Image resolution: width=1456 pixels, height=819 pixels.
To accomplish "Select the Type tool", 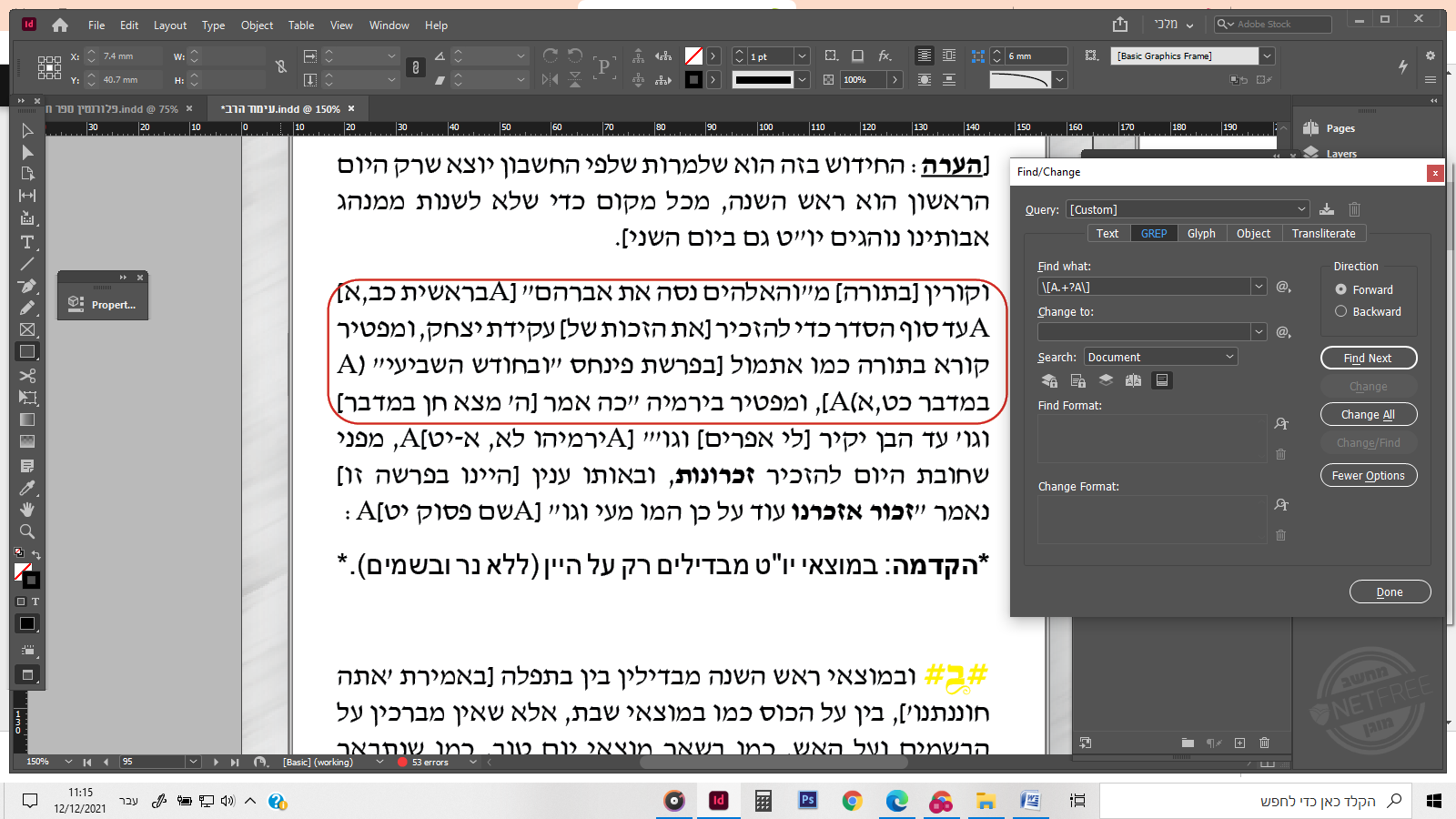I will point(27,242).
